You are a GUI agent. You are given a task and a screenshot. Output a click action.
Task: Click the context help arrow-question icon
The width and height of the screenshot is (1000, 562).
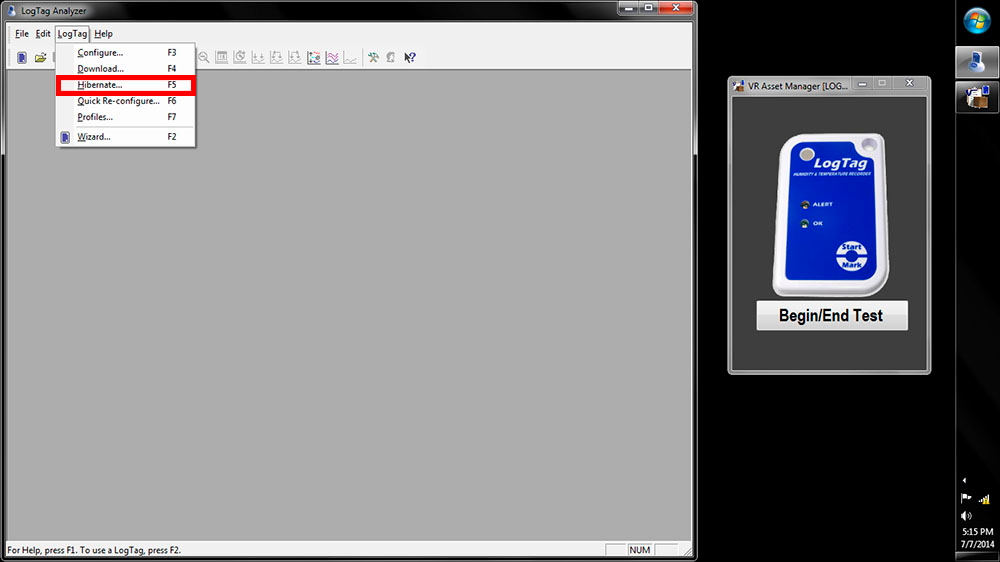click(409, 58)
